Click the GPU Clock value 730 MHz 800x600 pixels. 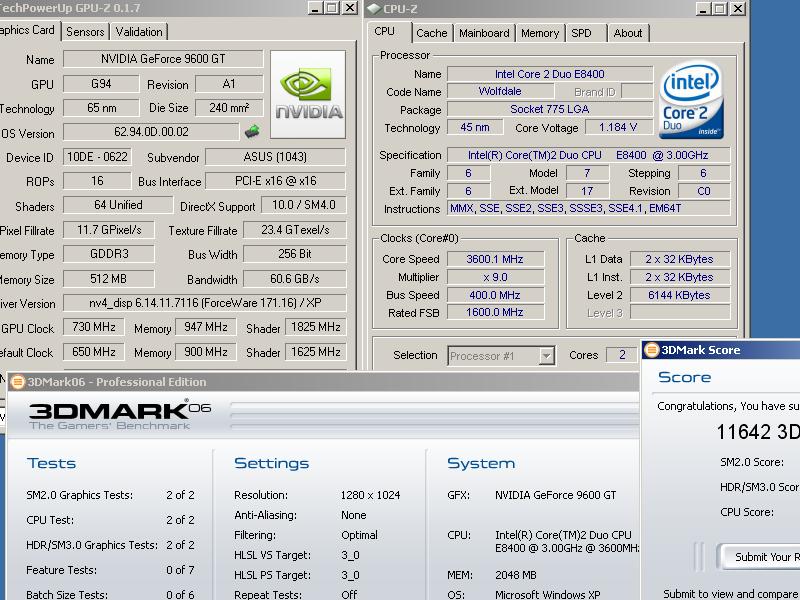click(93, 327)
